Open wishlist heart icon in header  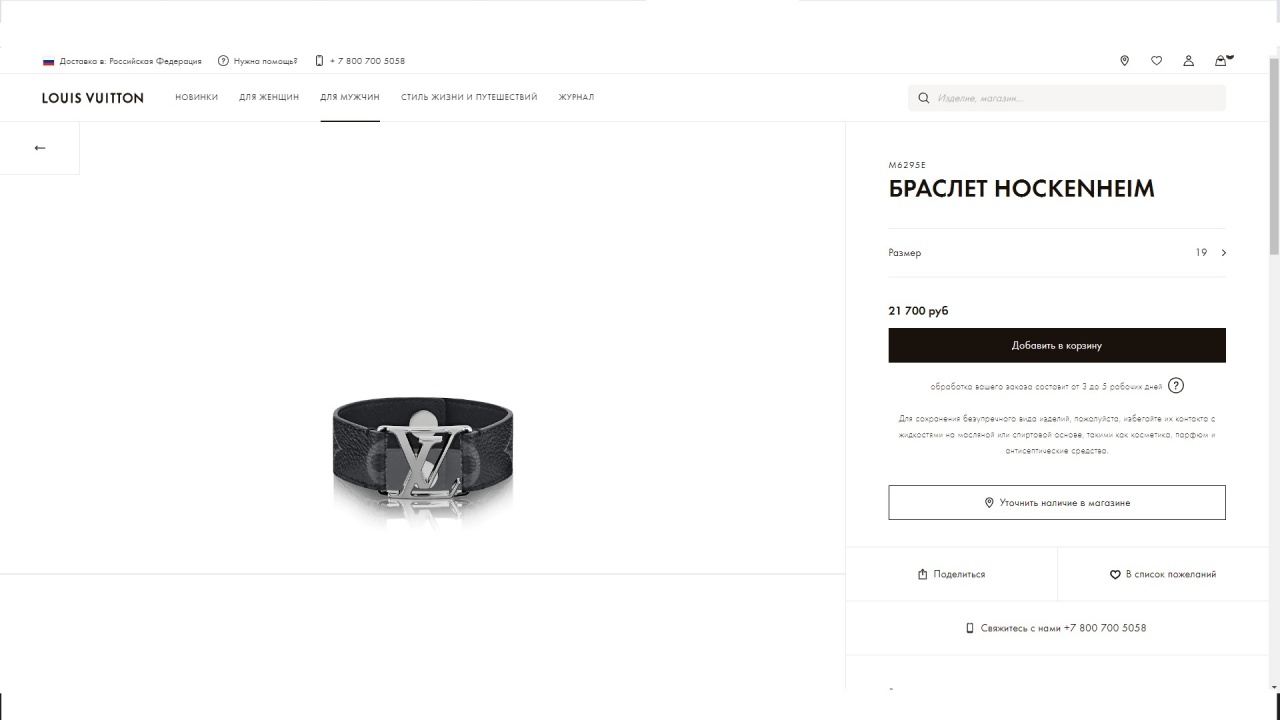point(1156,61)
